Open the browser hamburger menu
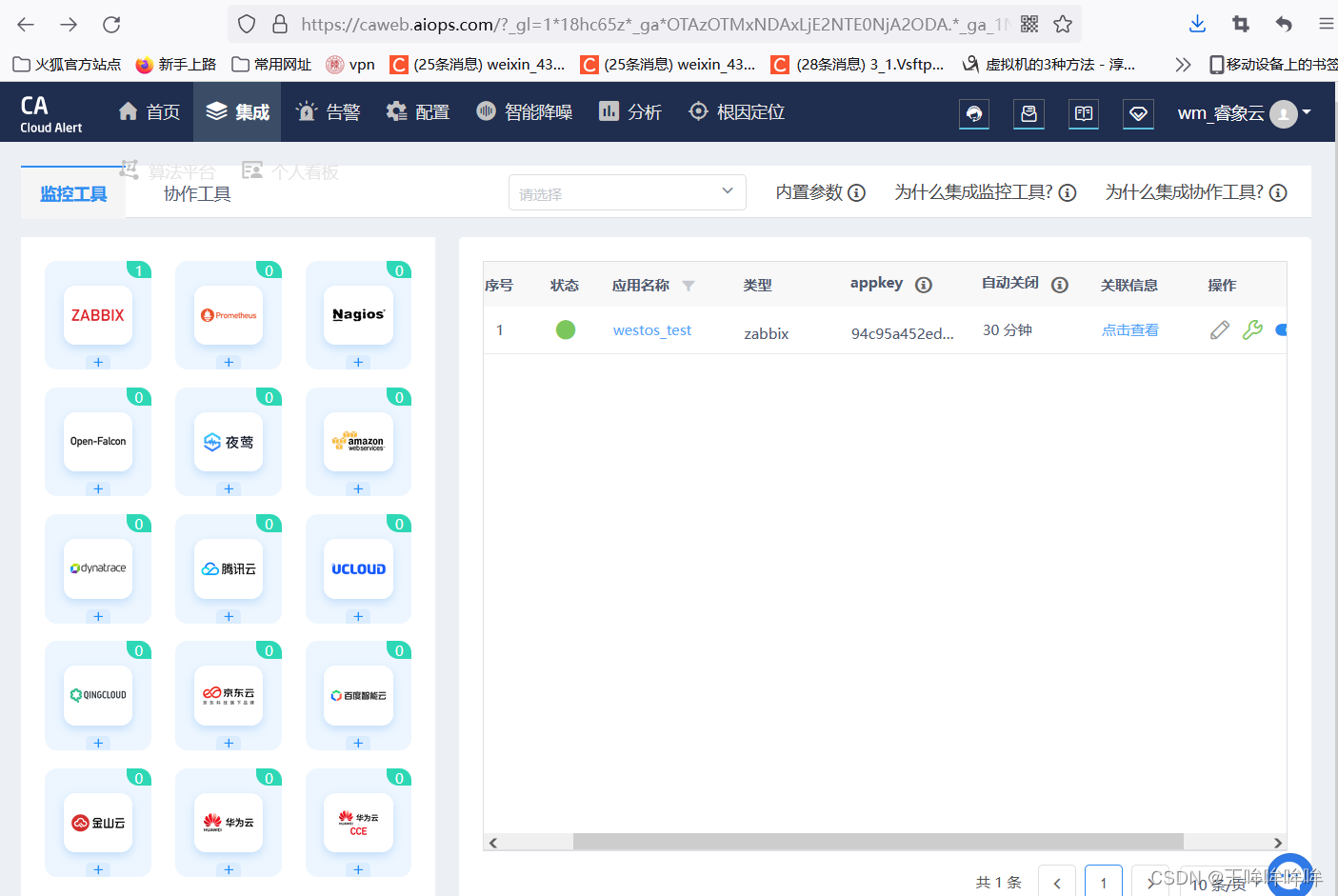The width and height of the screenshot is (1338, 896). (x=1326, y=24)
